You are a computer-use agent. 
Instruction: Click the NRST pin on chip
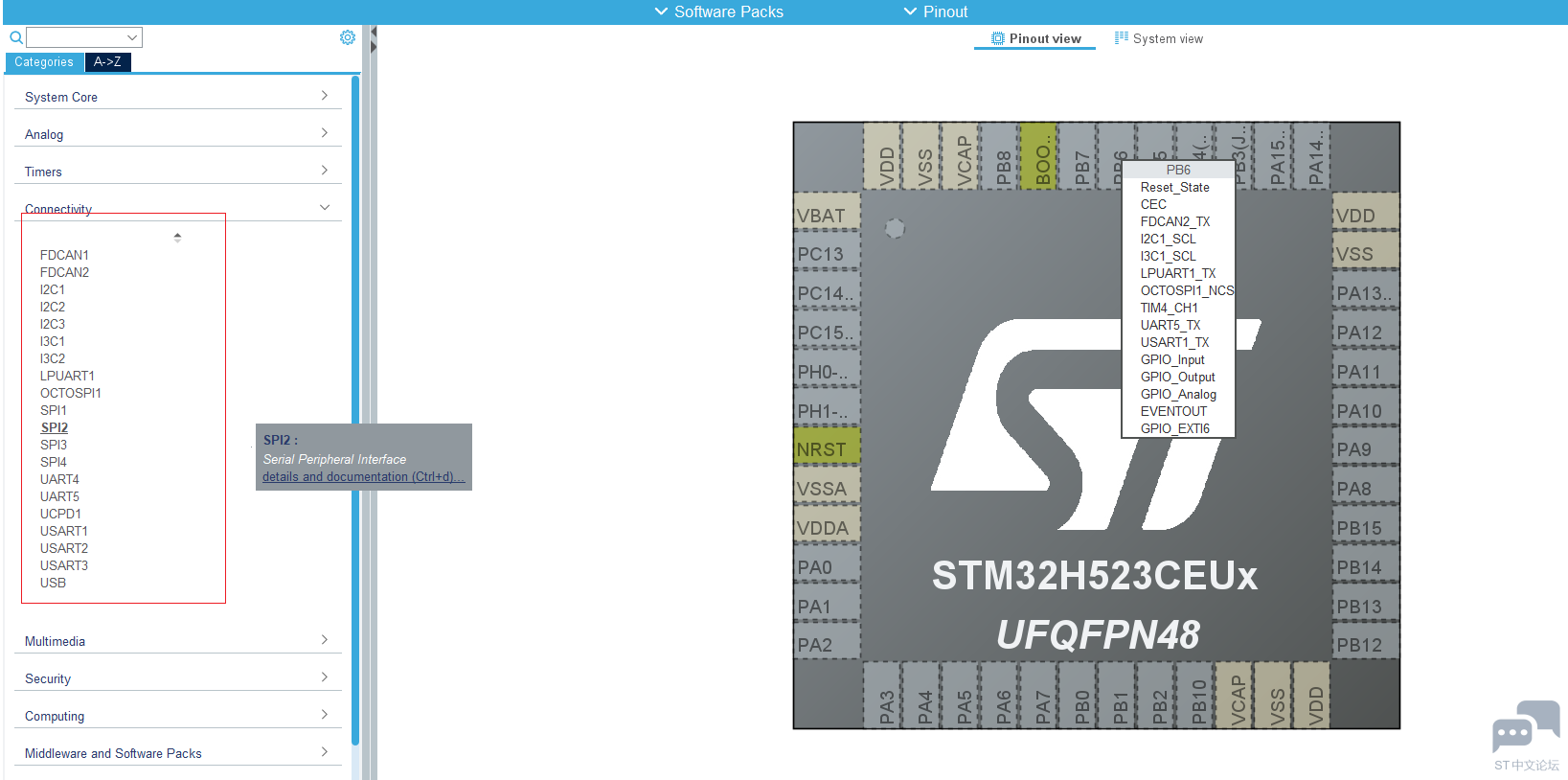pyautogui.click(x=827, y=449)
